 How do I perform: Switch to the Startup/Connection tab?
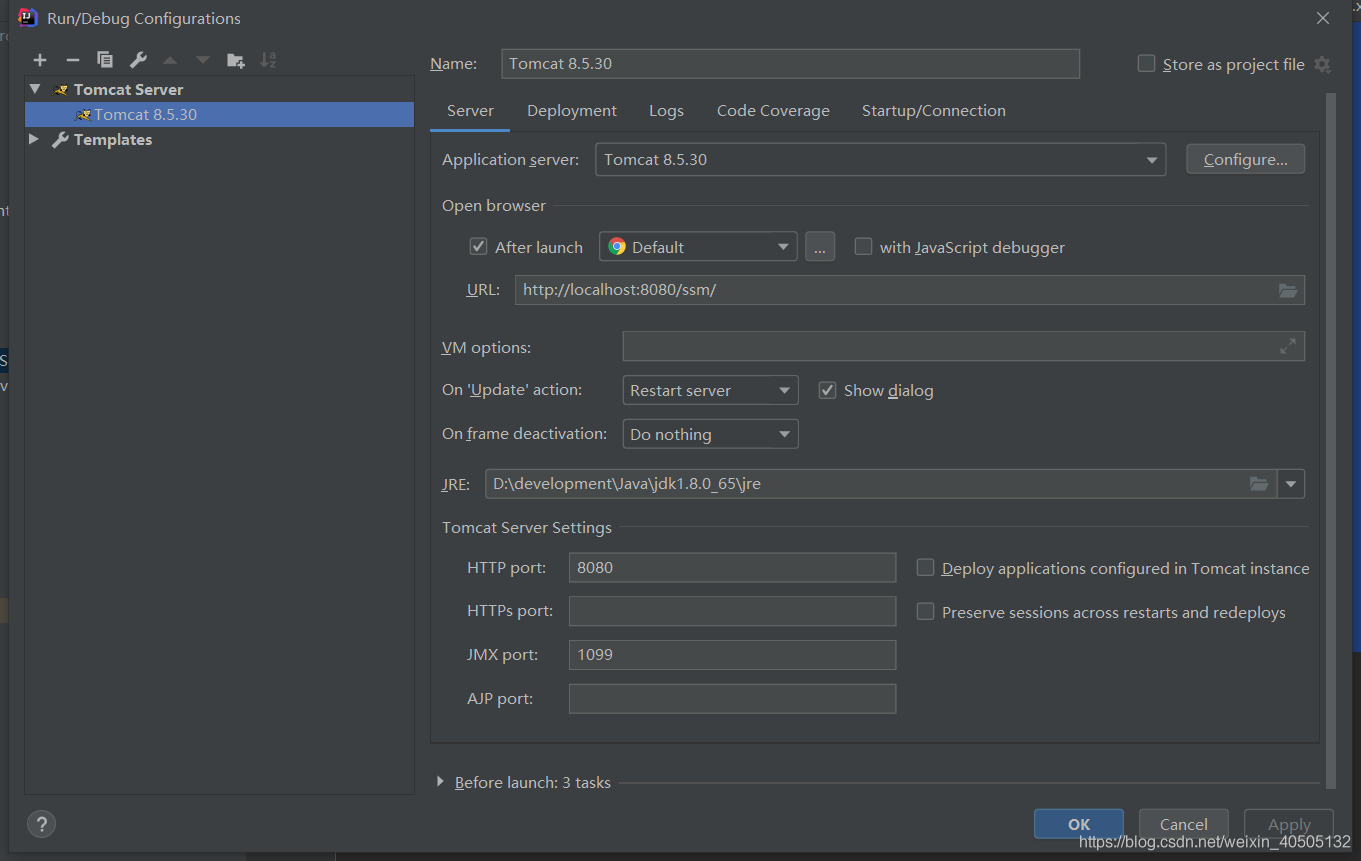click(x=933, y=111)
